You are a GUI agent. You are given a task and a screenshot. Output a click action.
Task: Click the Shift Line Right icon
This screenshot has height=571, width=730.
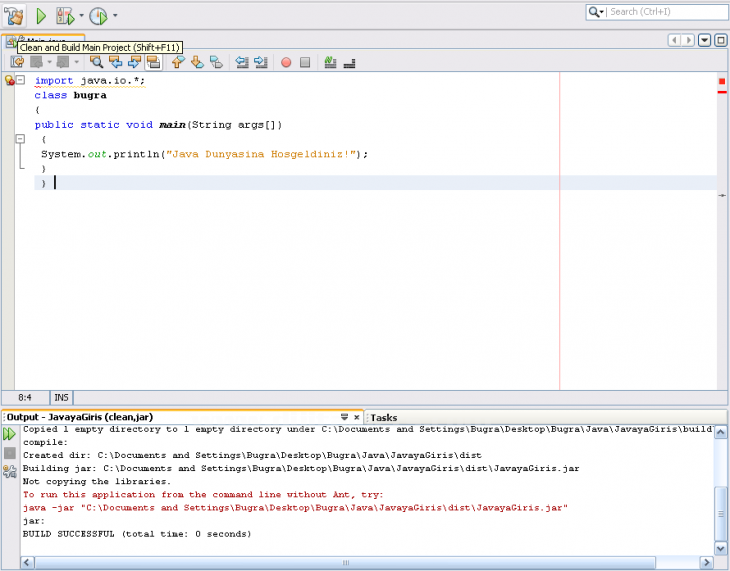coord(261,62)
